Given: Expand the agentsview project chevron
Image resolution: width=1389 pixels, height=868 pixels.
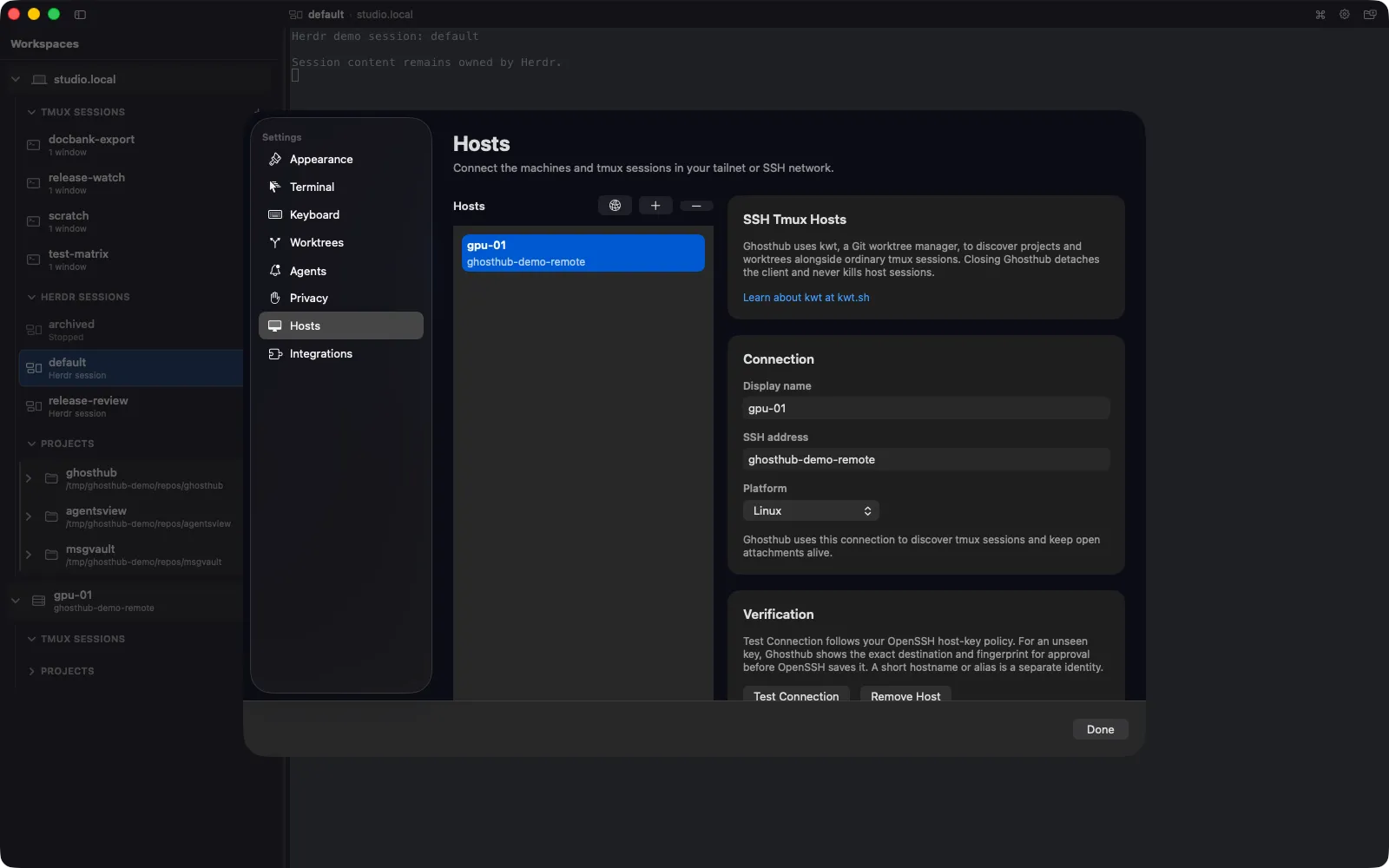Looking at the screenshot, I should tap(29, 516).
